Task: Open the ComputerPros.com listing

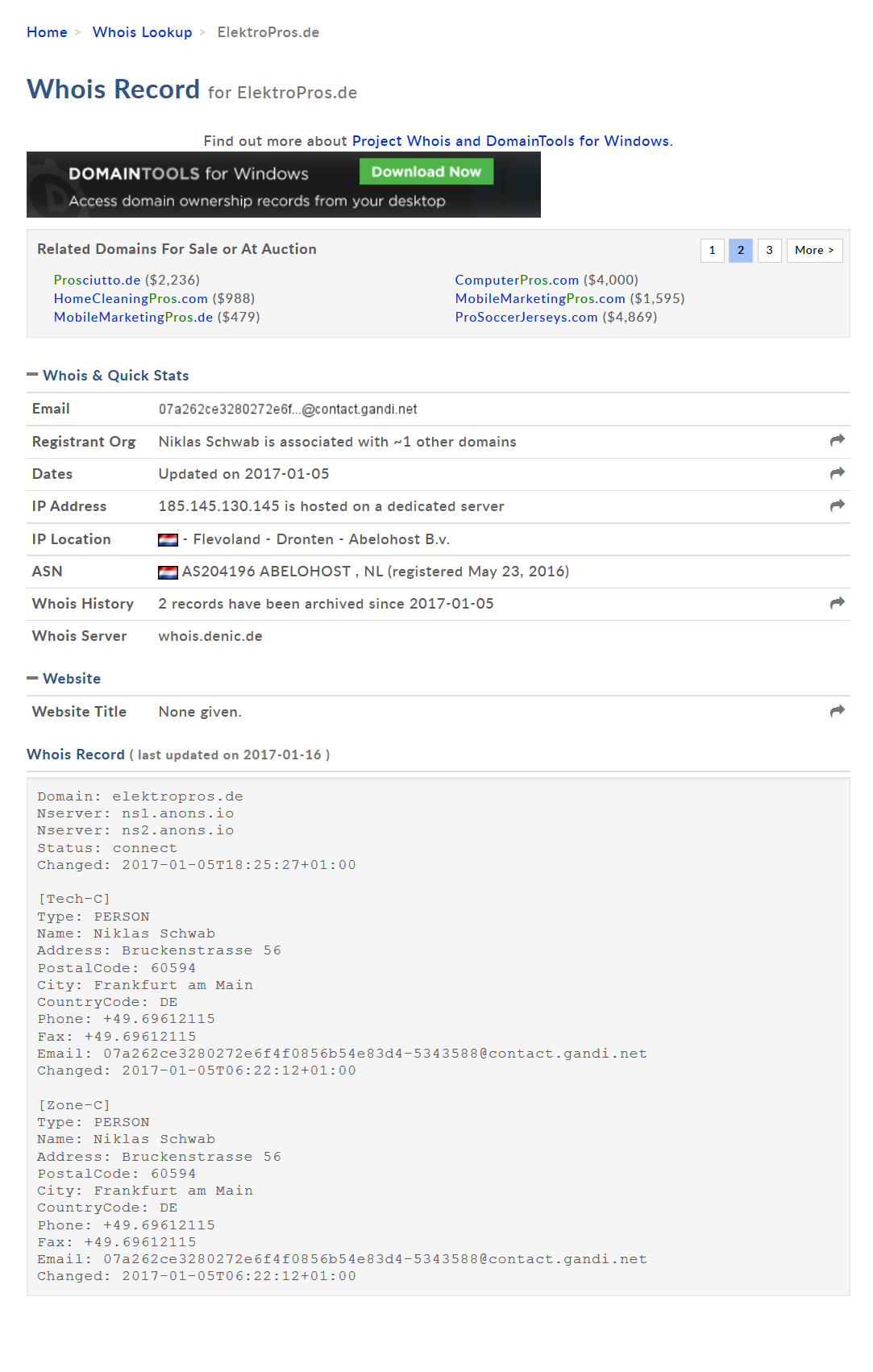Action: [517, 281]
